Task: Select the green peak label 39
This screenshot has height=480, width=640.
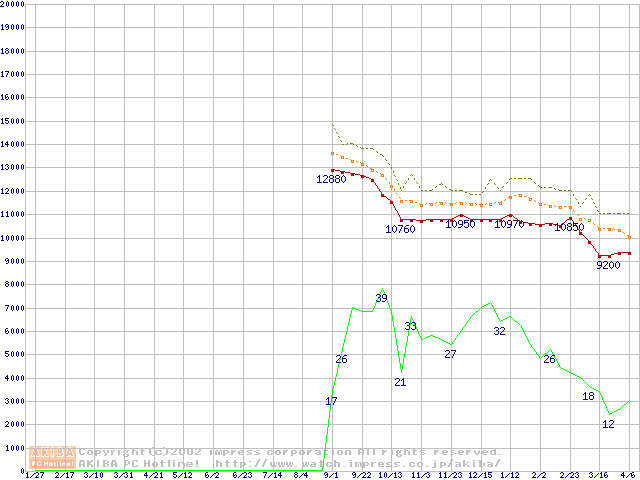Action: click(x=381, y=298)
